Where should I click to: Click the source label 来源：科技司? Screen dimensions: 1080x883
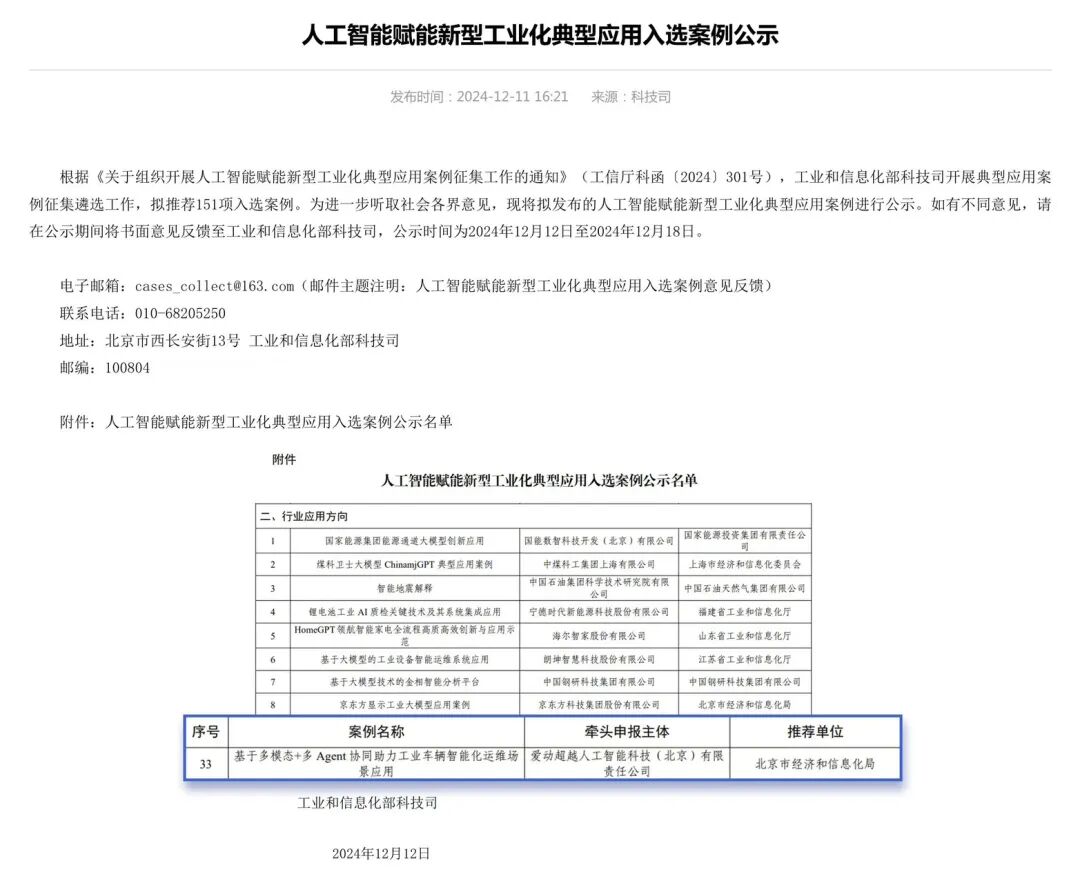click(631, 96)
